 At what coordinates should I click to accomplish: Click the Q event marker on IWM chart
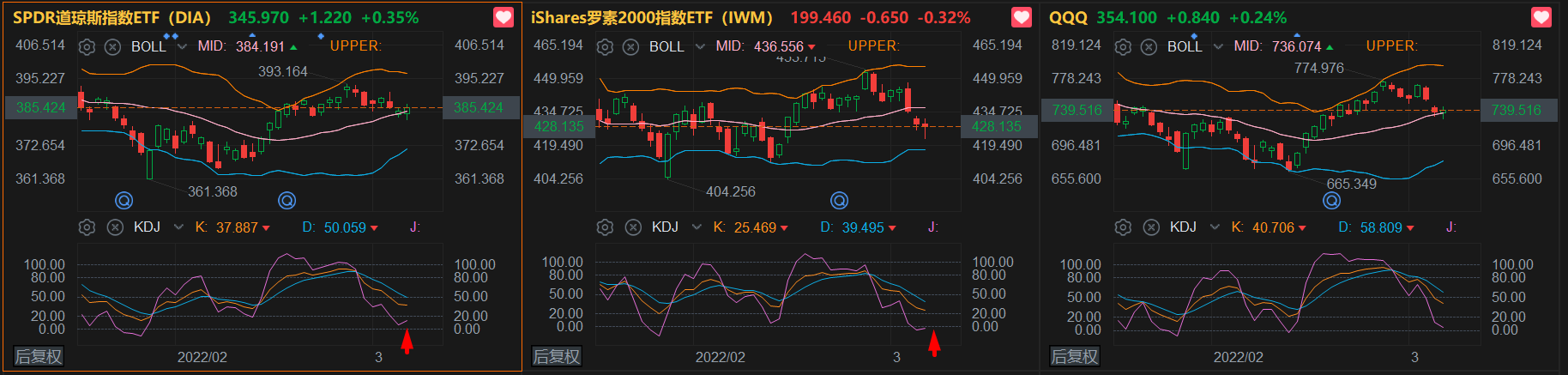point(840,201)
